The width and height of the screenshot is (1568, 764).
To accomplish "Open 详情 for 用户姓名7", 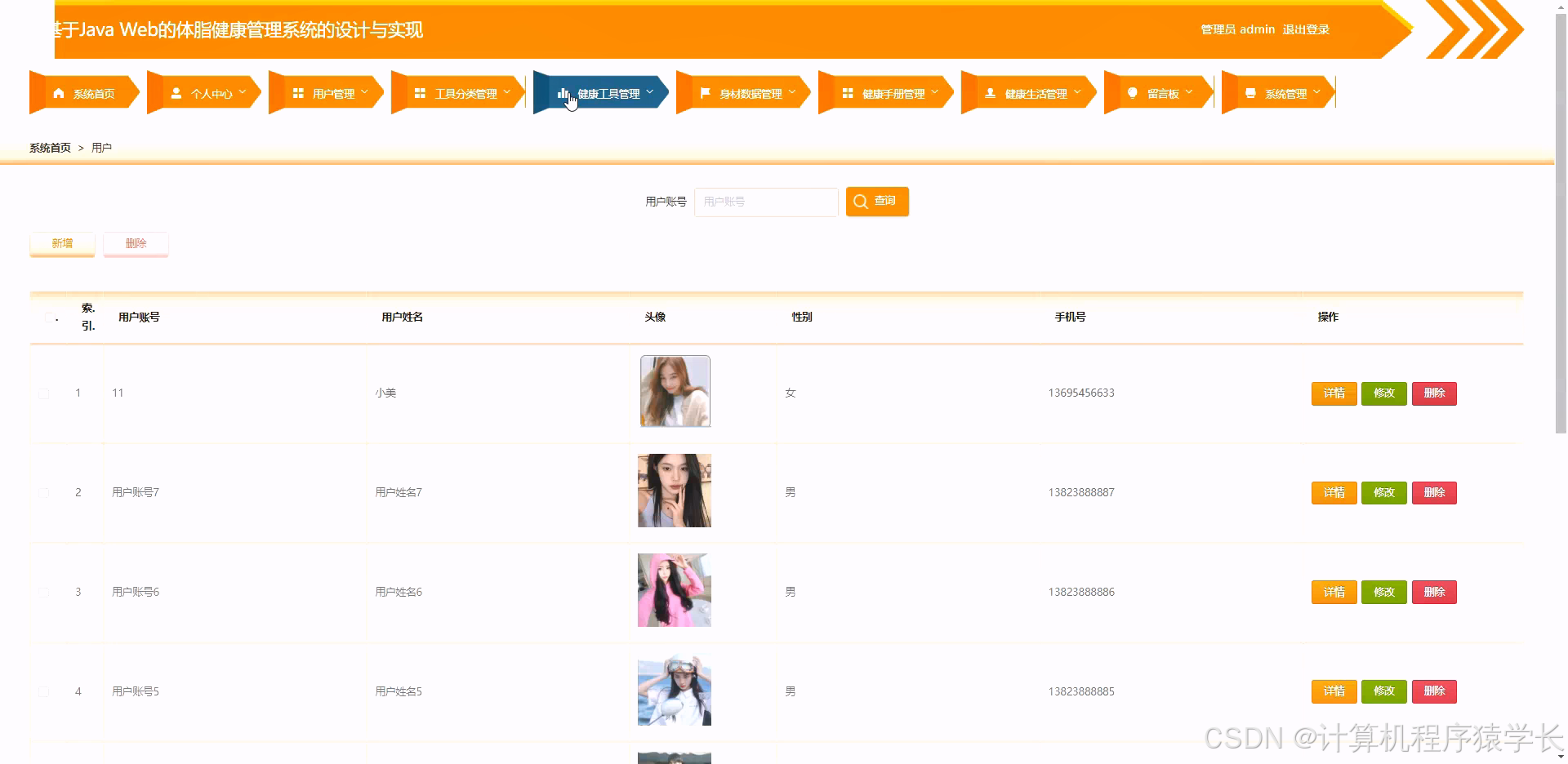I will 1334,493.
